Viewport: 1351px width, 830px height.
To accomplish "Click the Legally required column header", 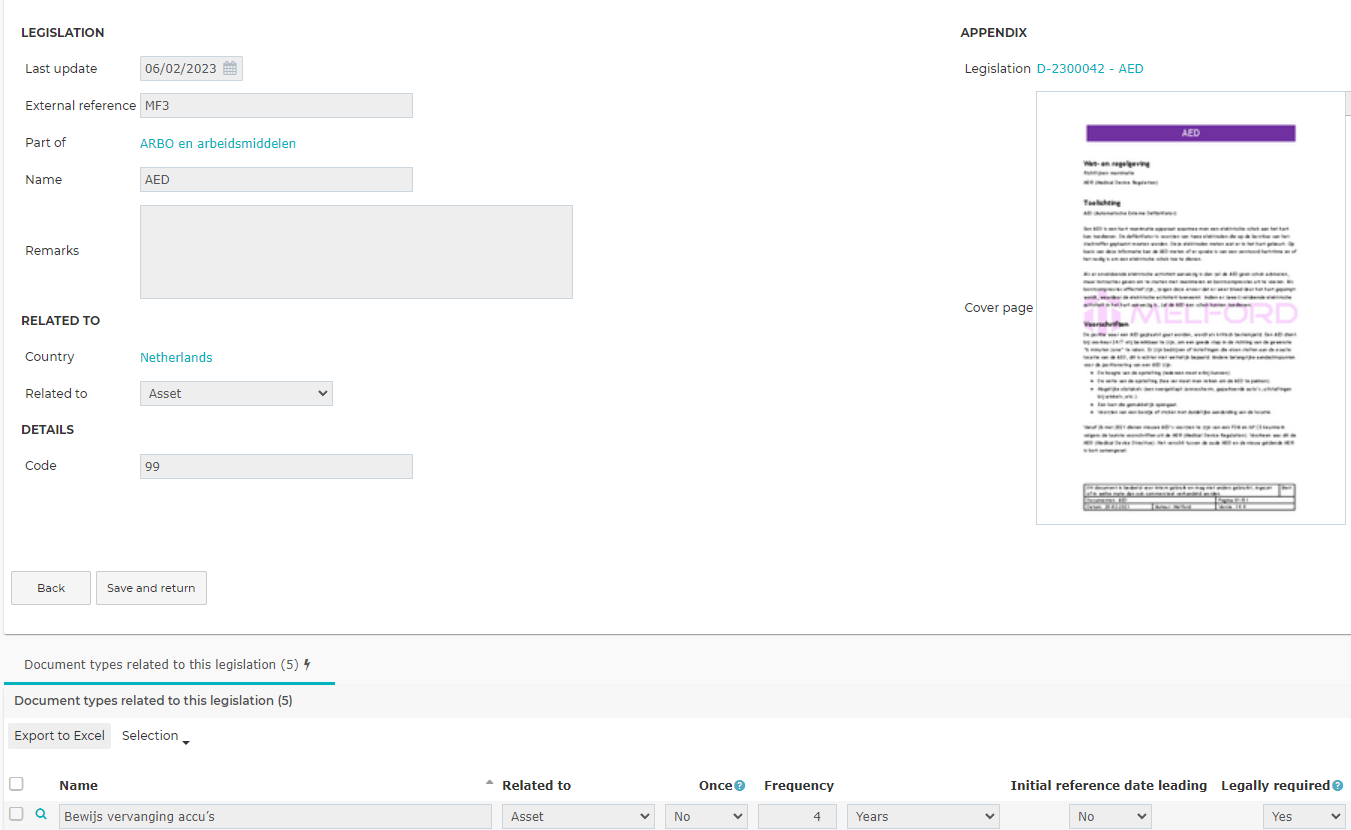I will point(1275,786).
